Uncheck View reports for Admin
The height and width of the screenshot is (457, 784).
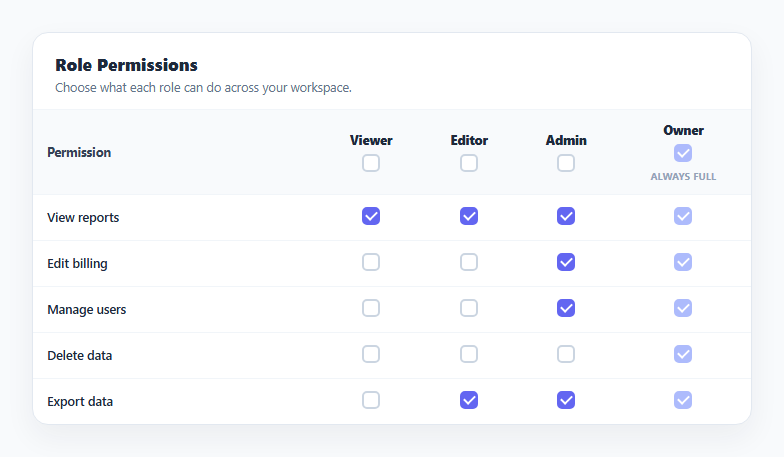[566, 216]
